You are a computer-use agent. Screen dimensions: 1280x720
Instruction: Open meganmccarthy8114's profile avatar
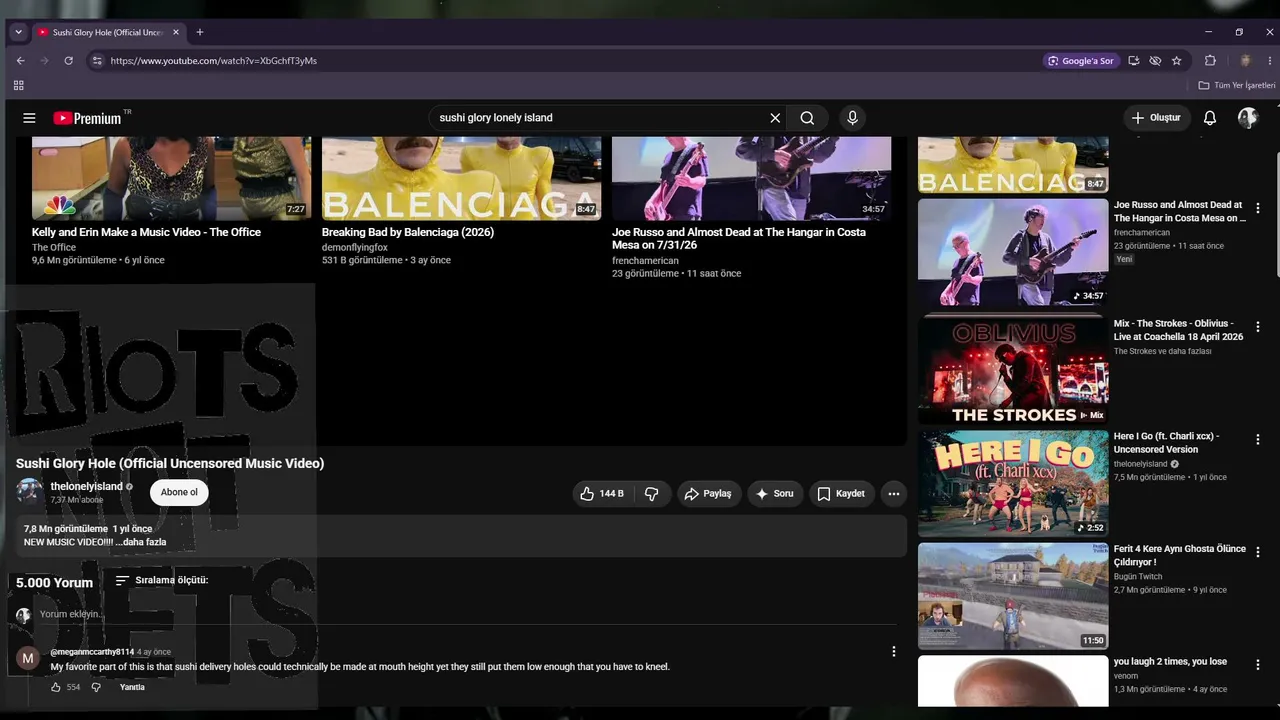pos(28,658)
